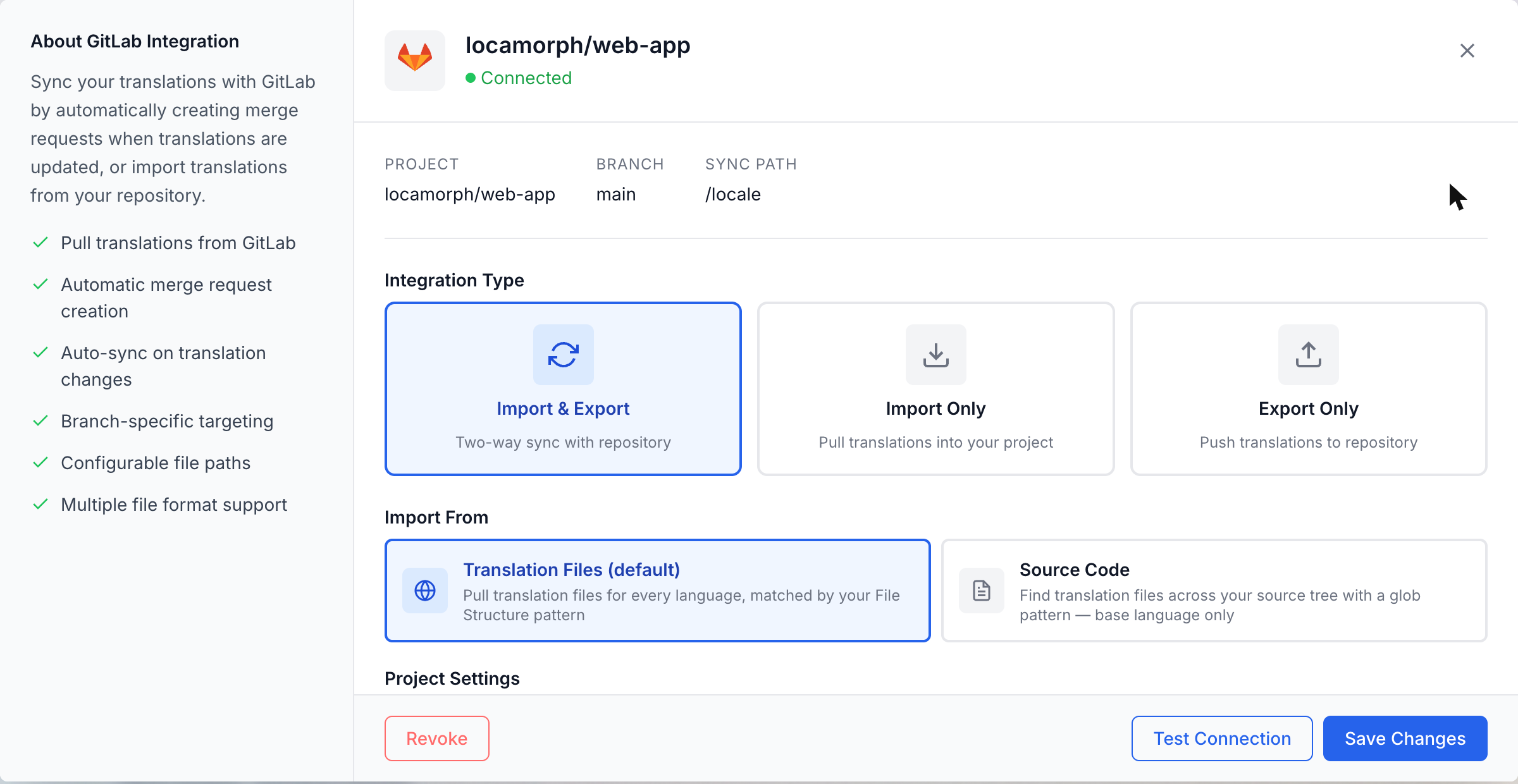Viewport: 1518px width, 784px height.
Task: Choose Export Only integration type
Action: pos(1308,389)
